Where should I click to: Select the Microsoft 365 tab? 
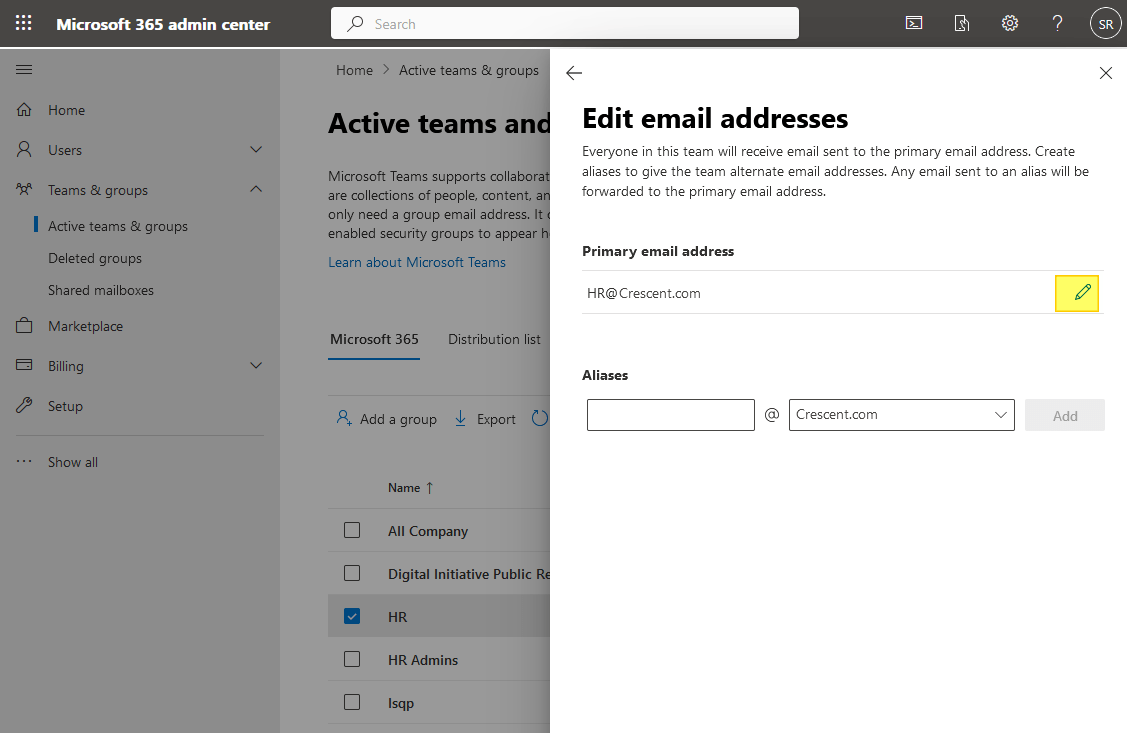tap(374, 339)
